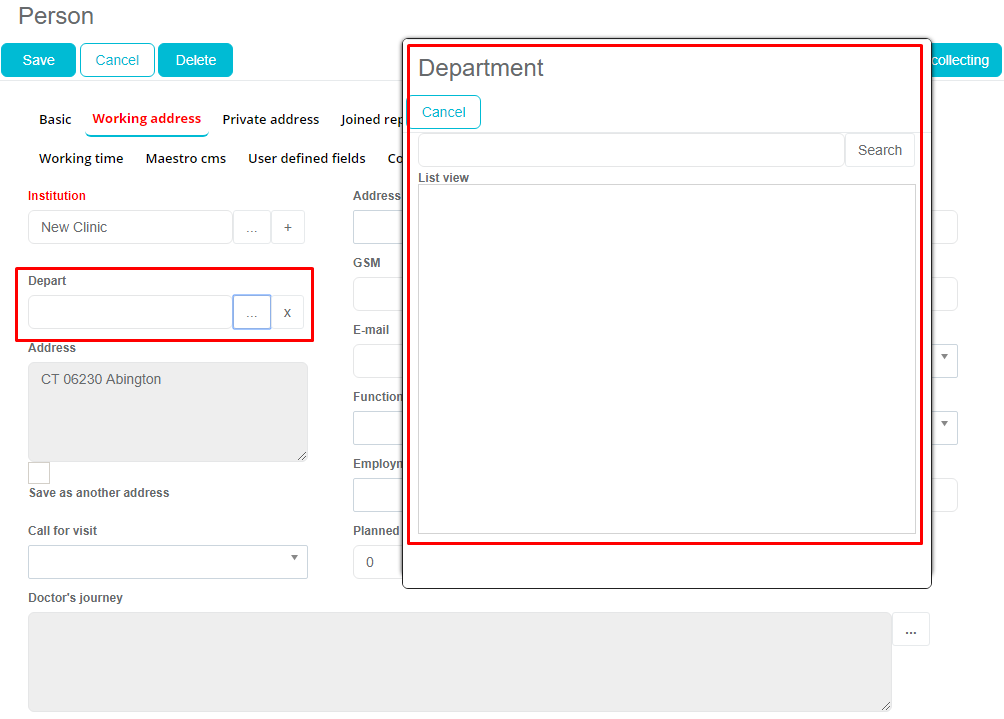Focus the Institution field showing New Clinic
Viewport: 1004px width, 719px height.
pyautogui.click(x=130, y=227)
